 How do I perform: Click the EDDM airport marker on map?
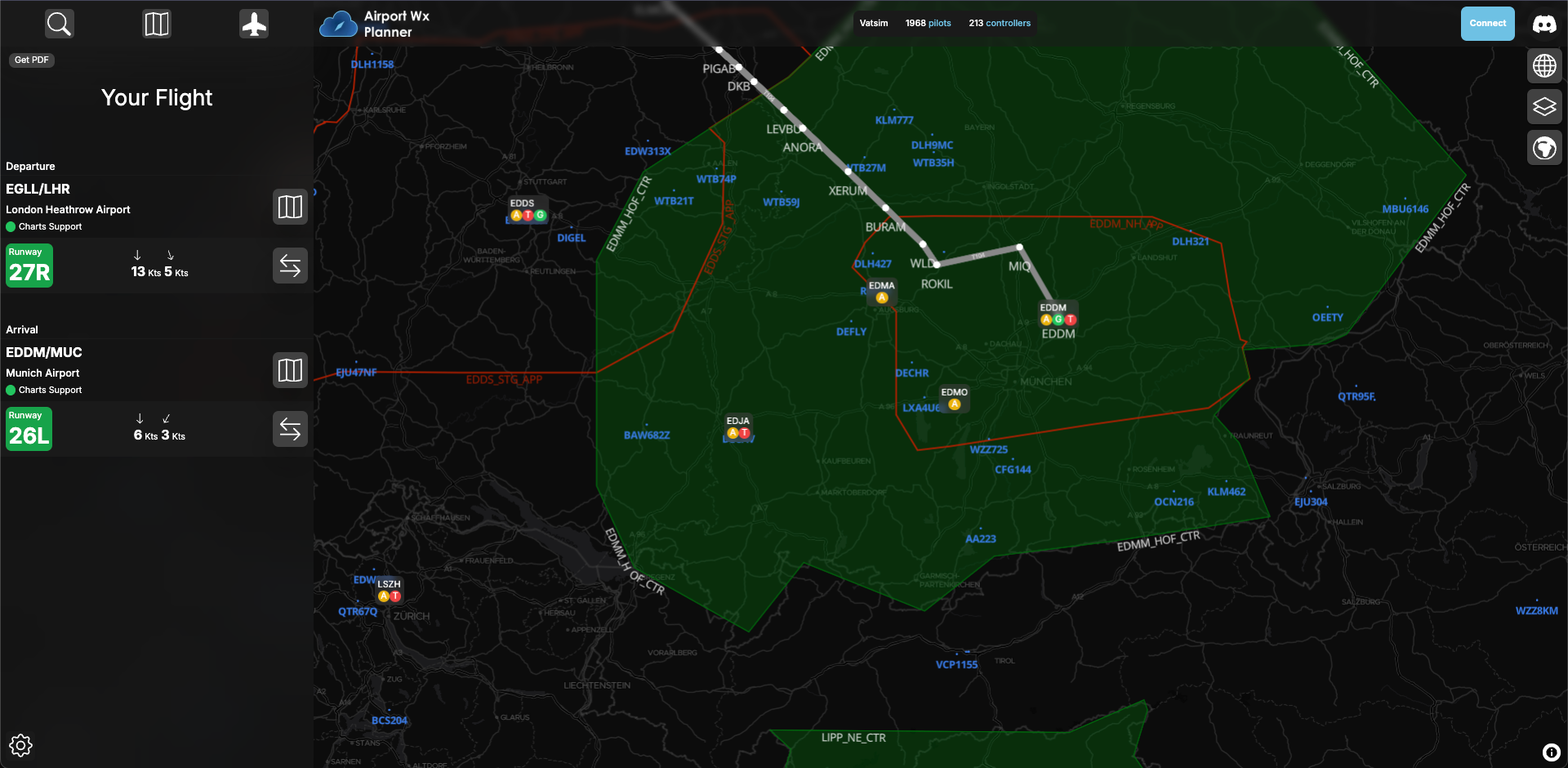(x=1058, y=314)
